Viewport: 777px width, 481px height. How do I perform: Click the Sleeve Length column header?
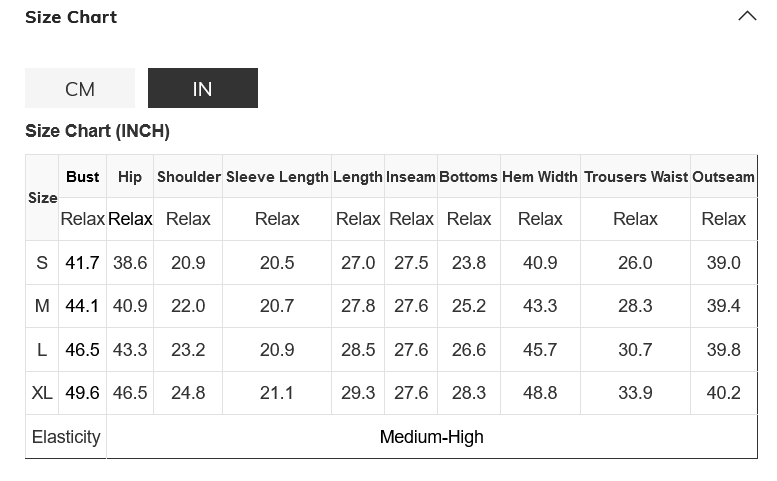(277, 177)
